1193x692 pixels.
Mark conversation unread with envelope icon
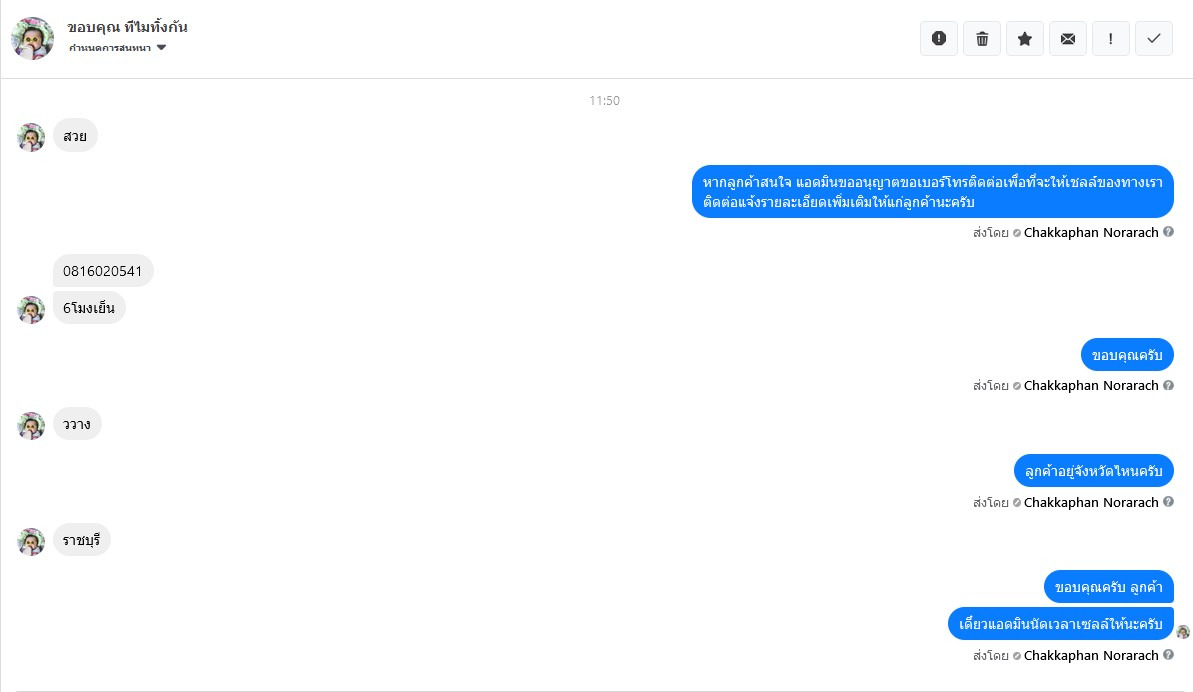pos(1068,39)
